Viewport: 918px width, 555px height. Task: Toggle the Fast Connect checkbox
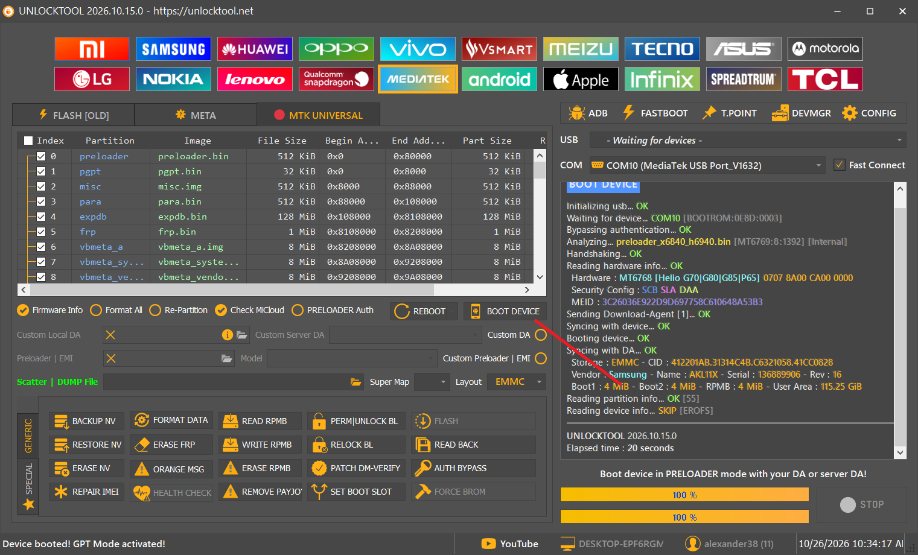point(839,165)
